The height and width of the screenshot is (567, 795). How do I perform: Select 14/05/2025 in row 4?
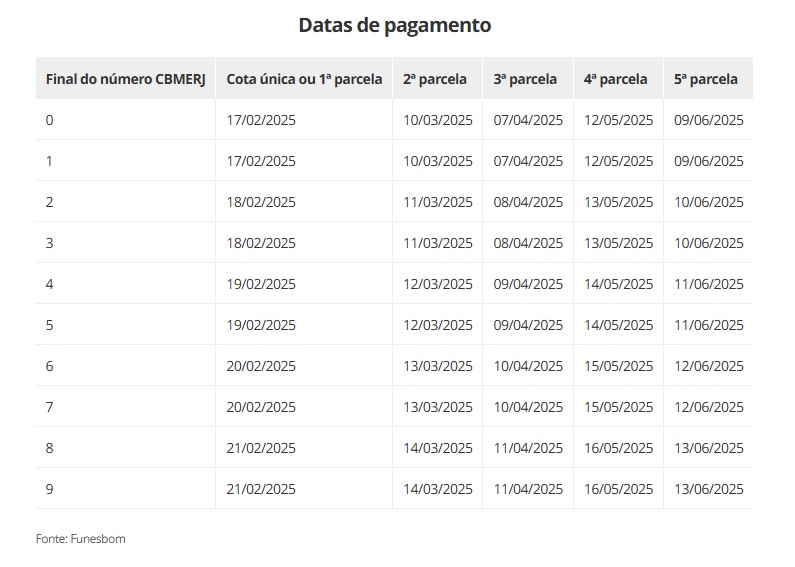pyautogui.click(x=619, y=285)
